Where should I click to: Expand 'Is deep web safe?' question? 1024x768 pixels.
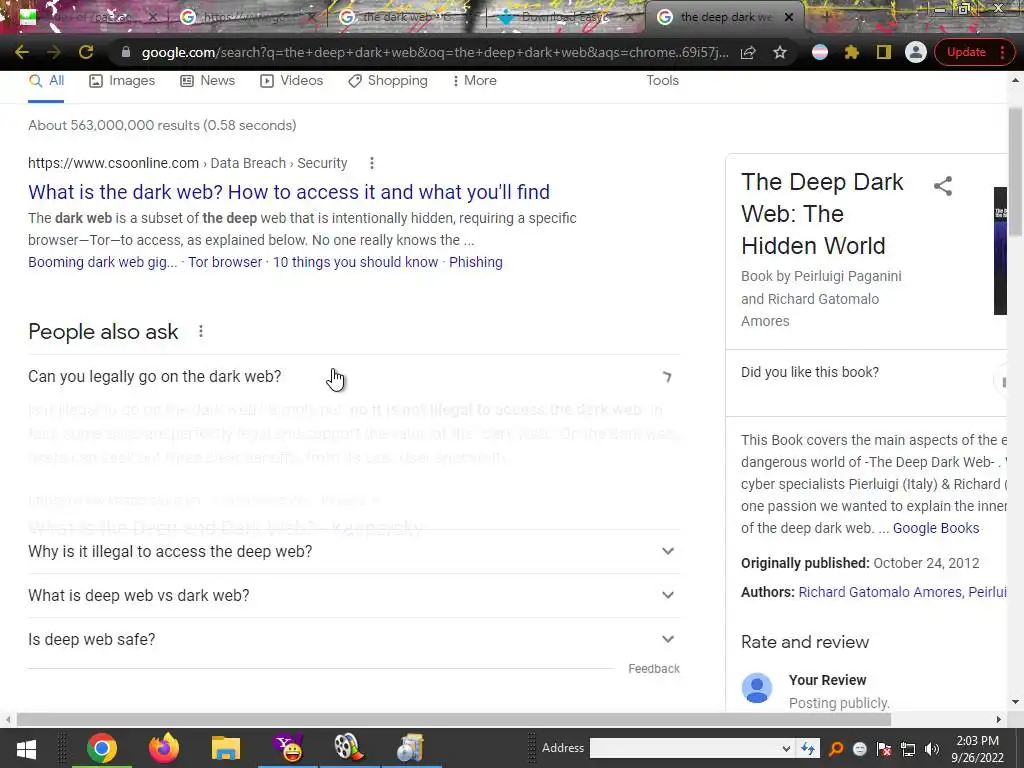(x=353, y=639)
